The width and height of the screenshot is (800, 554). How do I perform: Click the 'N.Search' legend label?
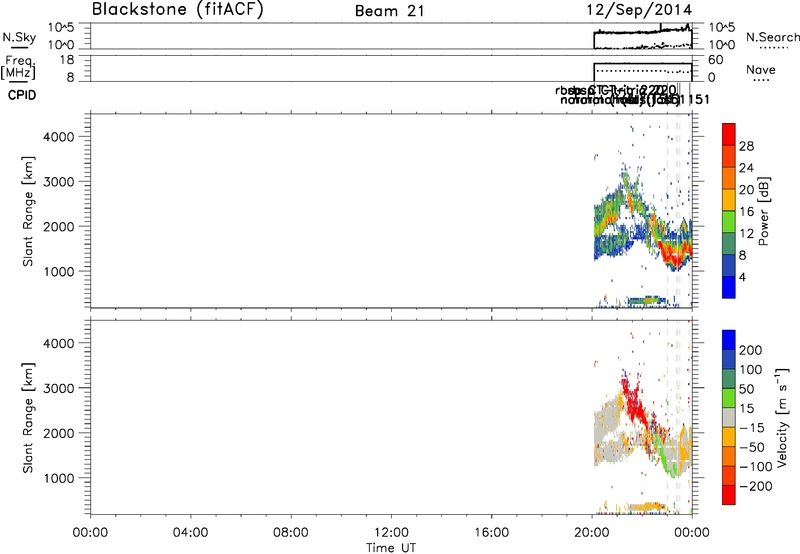point(773,37)
